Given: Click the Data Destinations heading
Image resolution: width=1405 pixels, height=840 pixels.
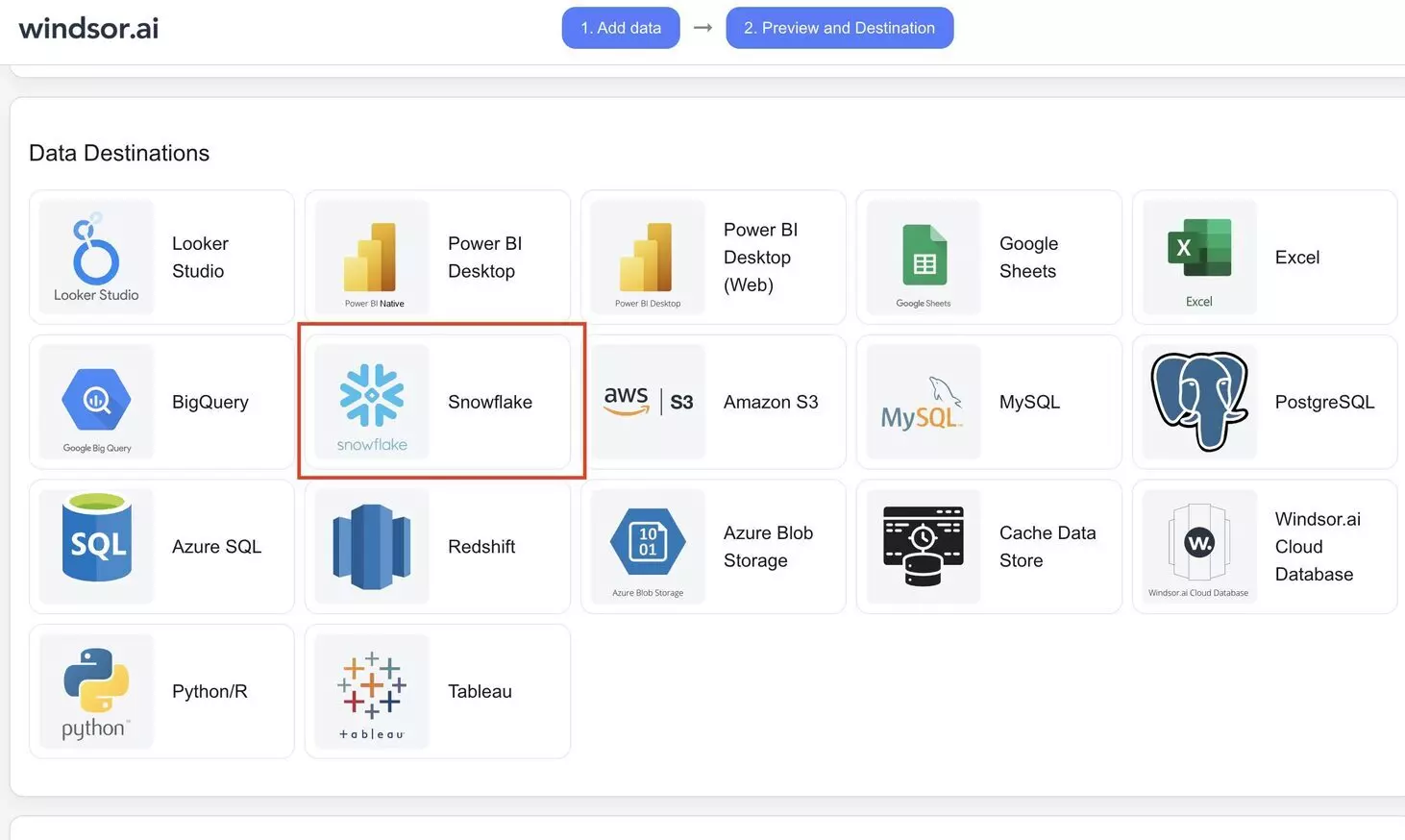Looking at the screenshot, I should tap(119, 153).
